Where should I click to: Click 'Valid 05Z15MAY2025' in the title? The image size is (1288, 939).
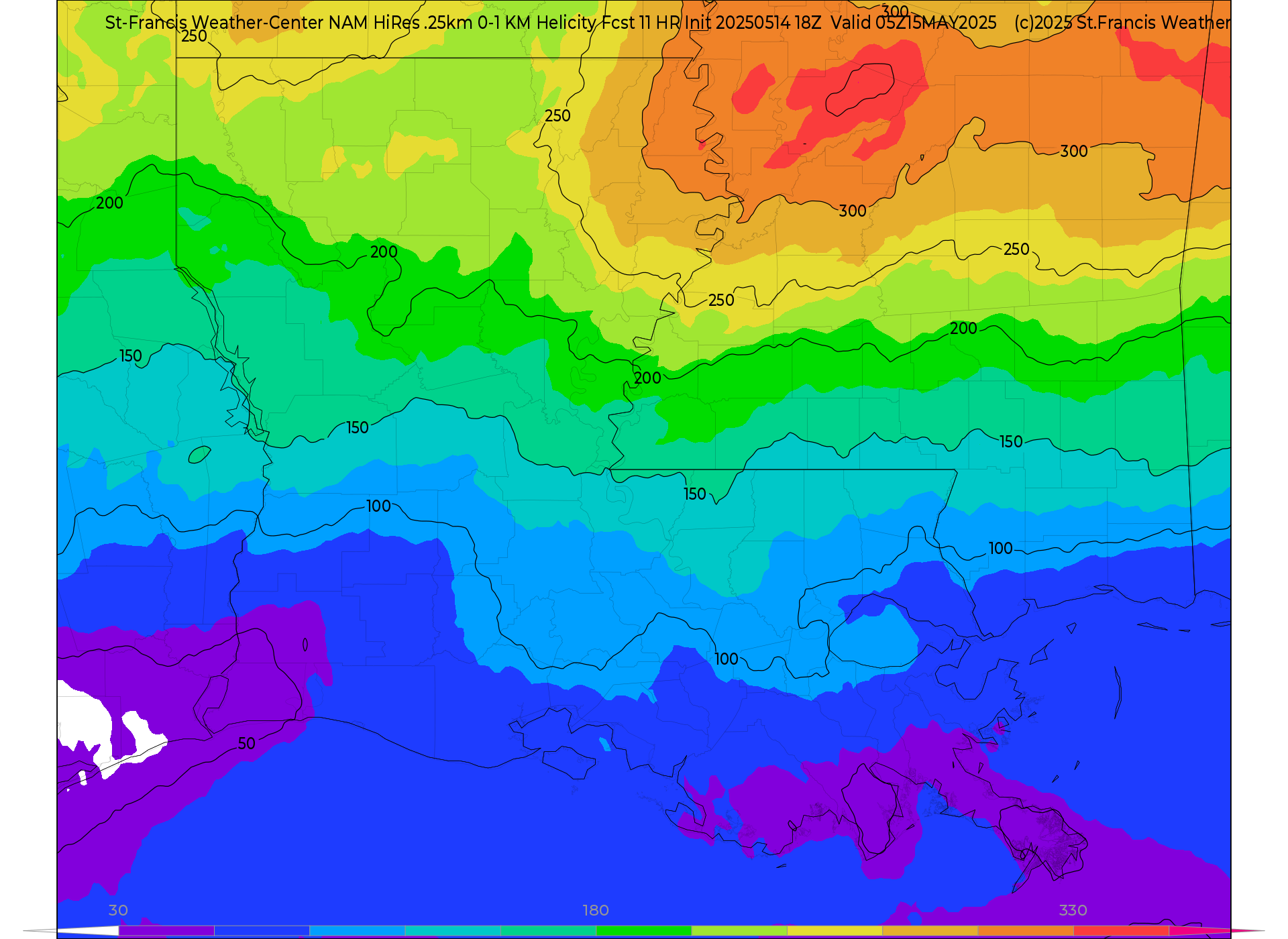click(x=914, y=22)
